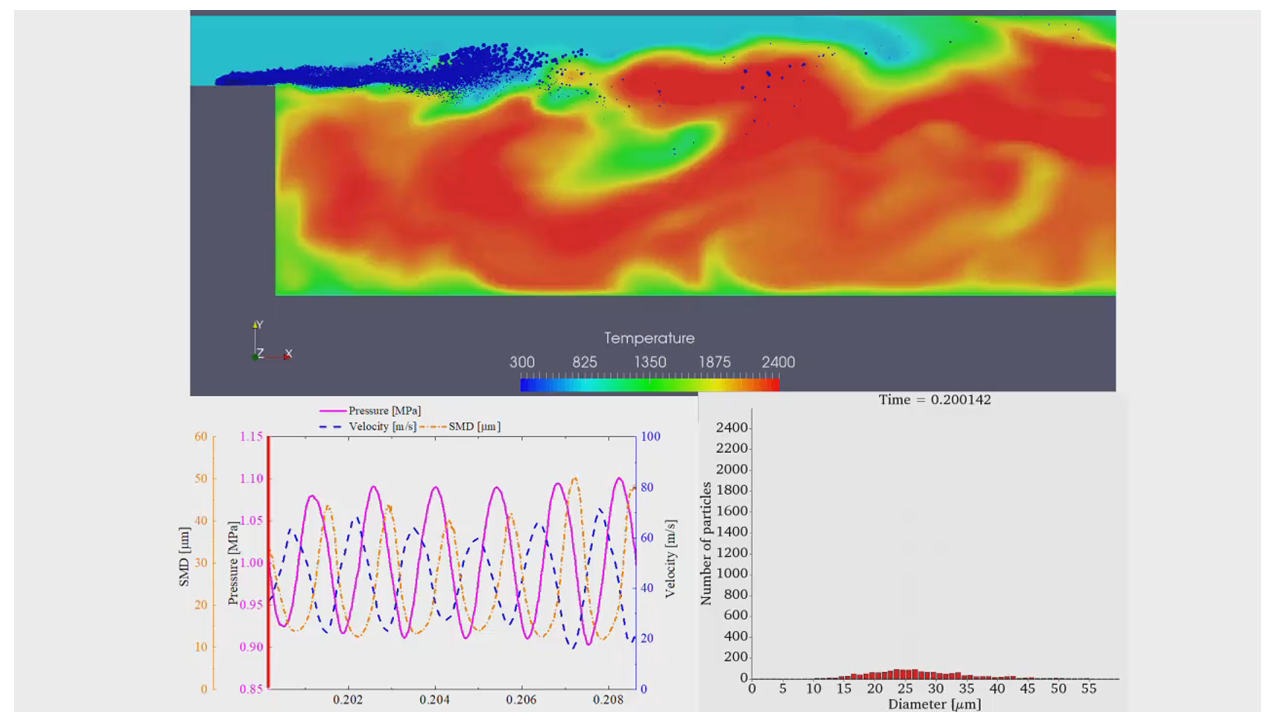Screen dimensions: 1280x720
Task: Click the legend value 1875
Action: coord(714,362)
